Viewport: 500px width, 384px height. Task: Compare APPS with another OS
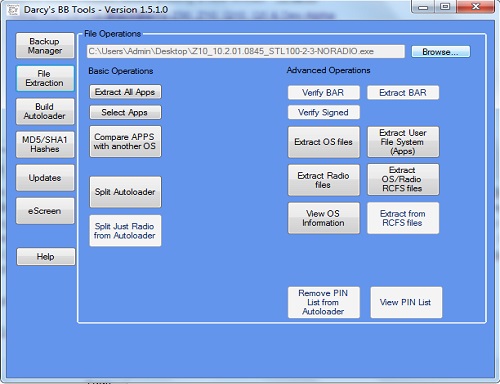click(x=125, y=141)
